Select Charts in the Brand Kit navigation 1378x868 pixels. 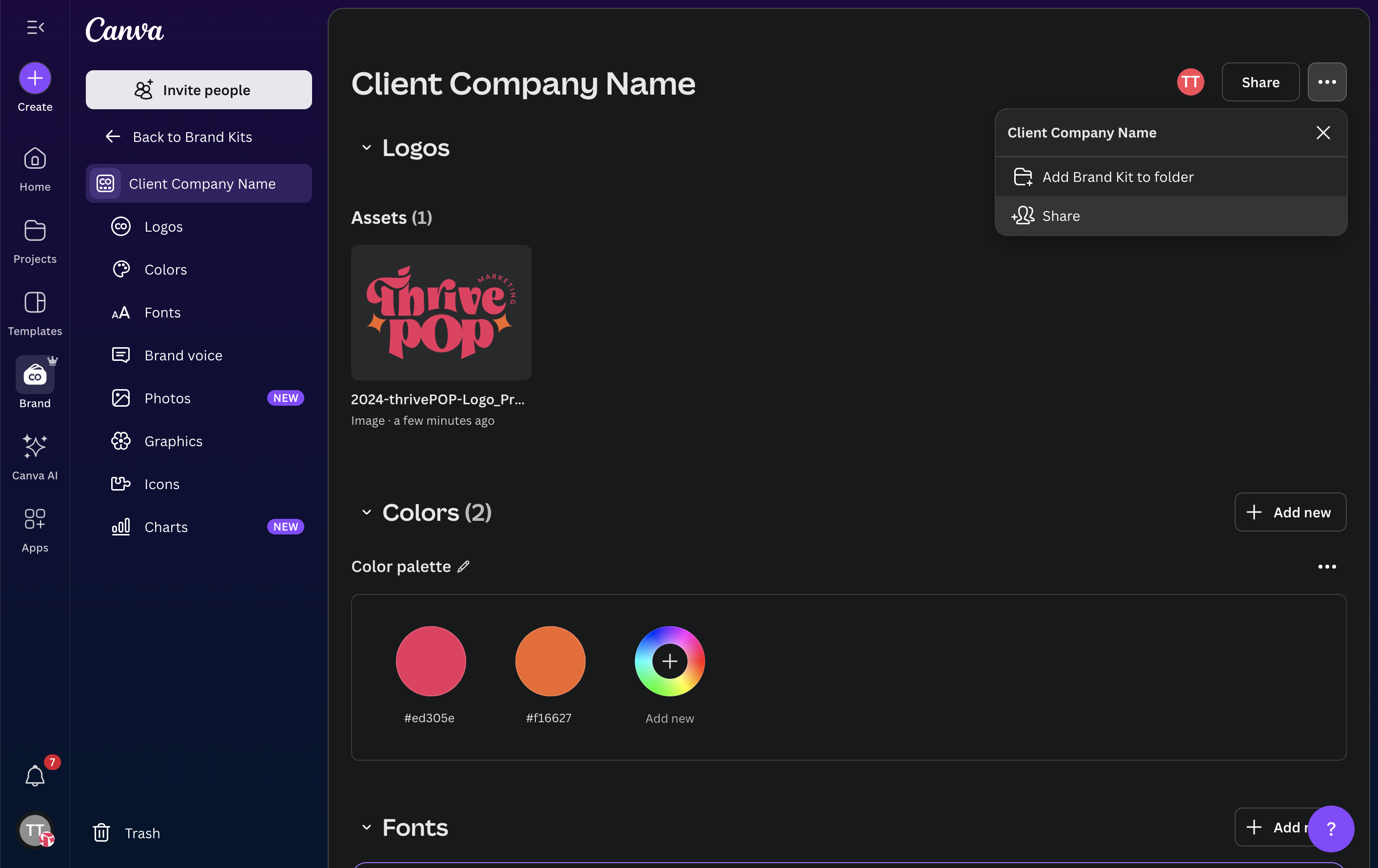tap(198, 527)
